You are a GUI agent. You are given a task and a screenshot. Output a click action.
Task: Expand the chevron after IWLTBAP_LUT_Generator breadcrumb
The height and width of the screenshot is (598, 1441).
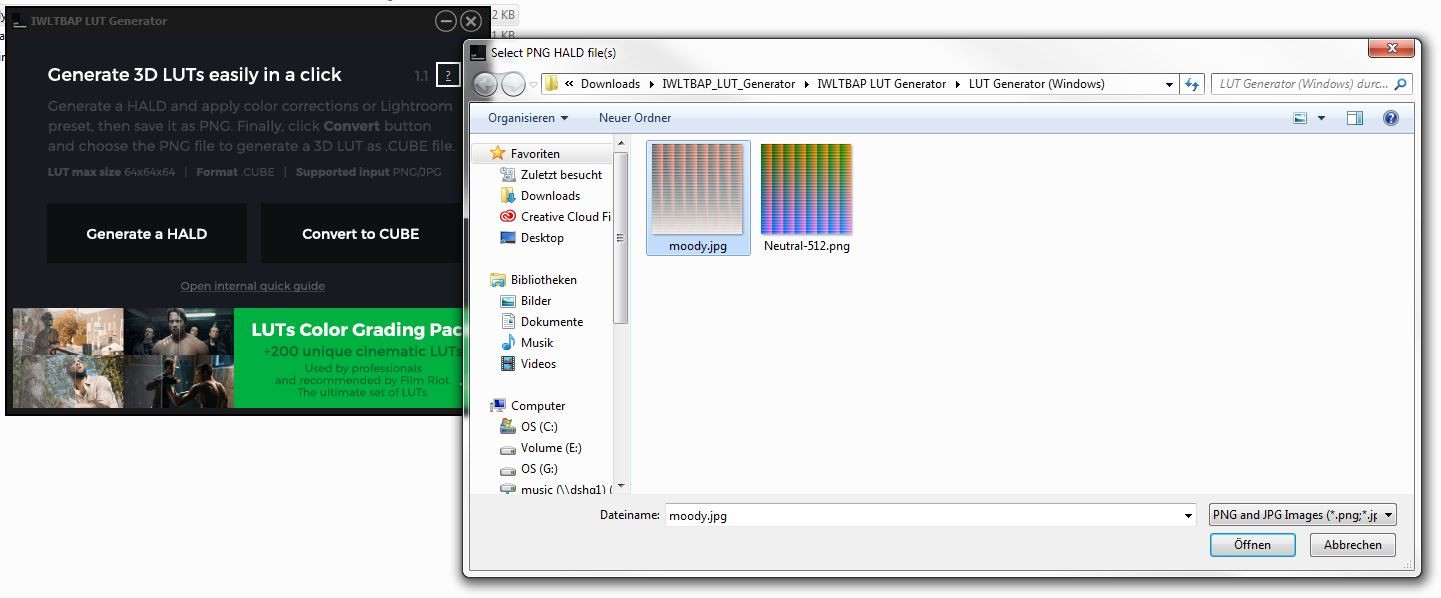(806, 84)
